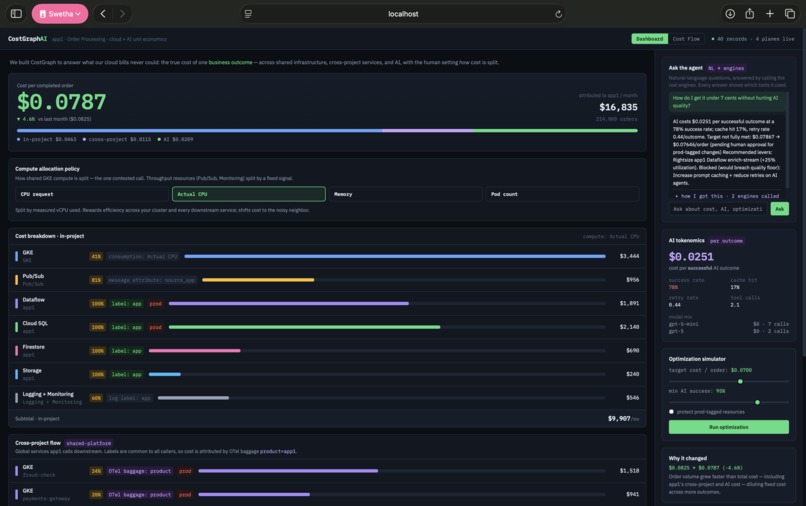
Task: Click the $0.0251 AI cost value
Action: pyautogui.click(x=691, y=257)
